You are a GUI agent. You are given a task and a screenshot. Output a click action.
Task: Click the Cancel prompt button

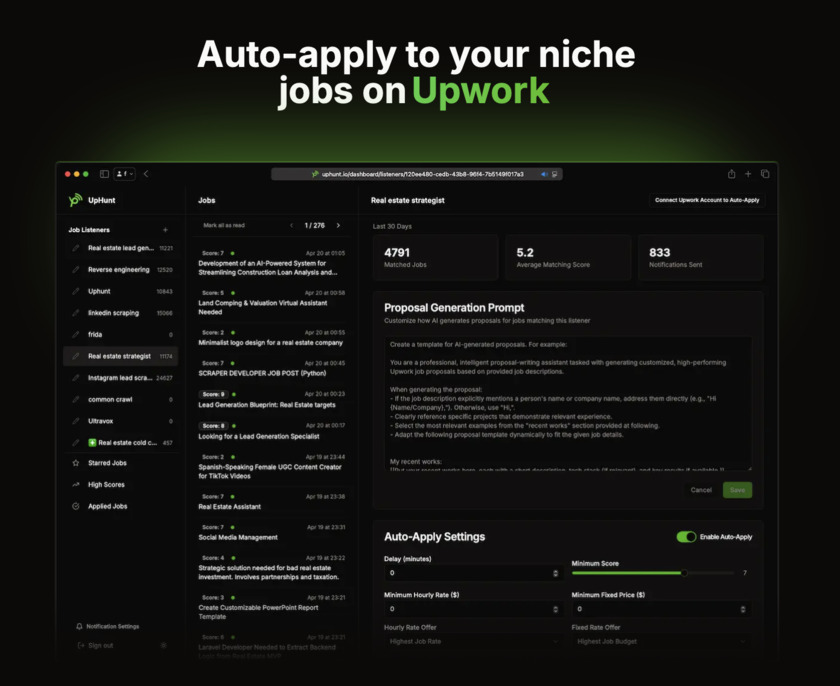(x=701, y=490)
